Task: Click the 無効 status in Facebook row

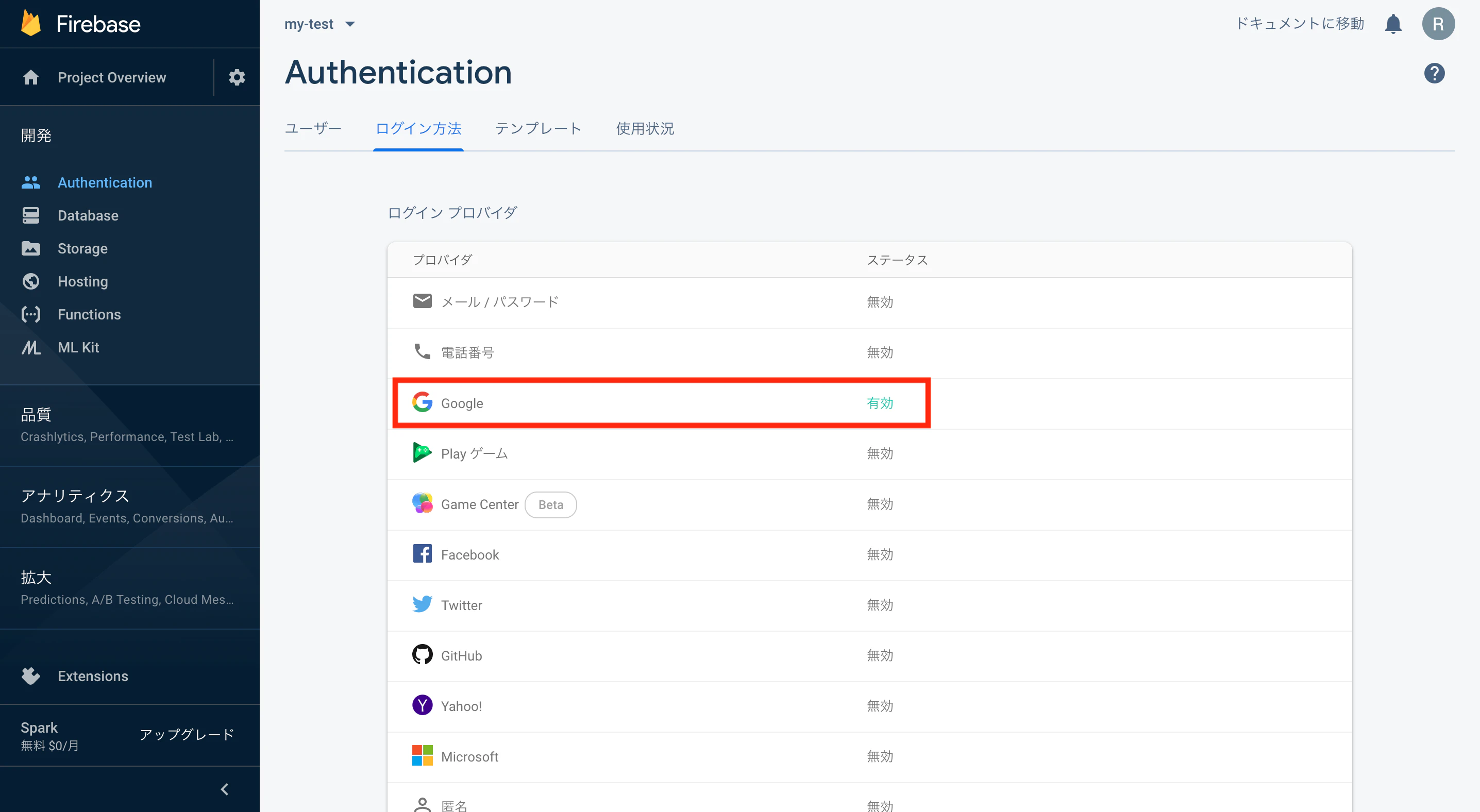Action: click(880, 555)
